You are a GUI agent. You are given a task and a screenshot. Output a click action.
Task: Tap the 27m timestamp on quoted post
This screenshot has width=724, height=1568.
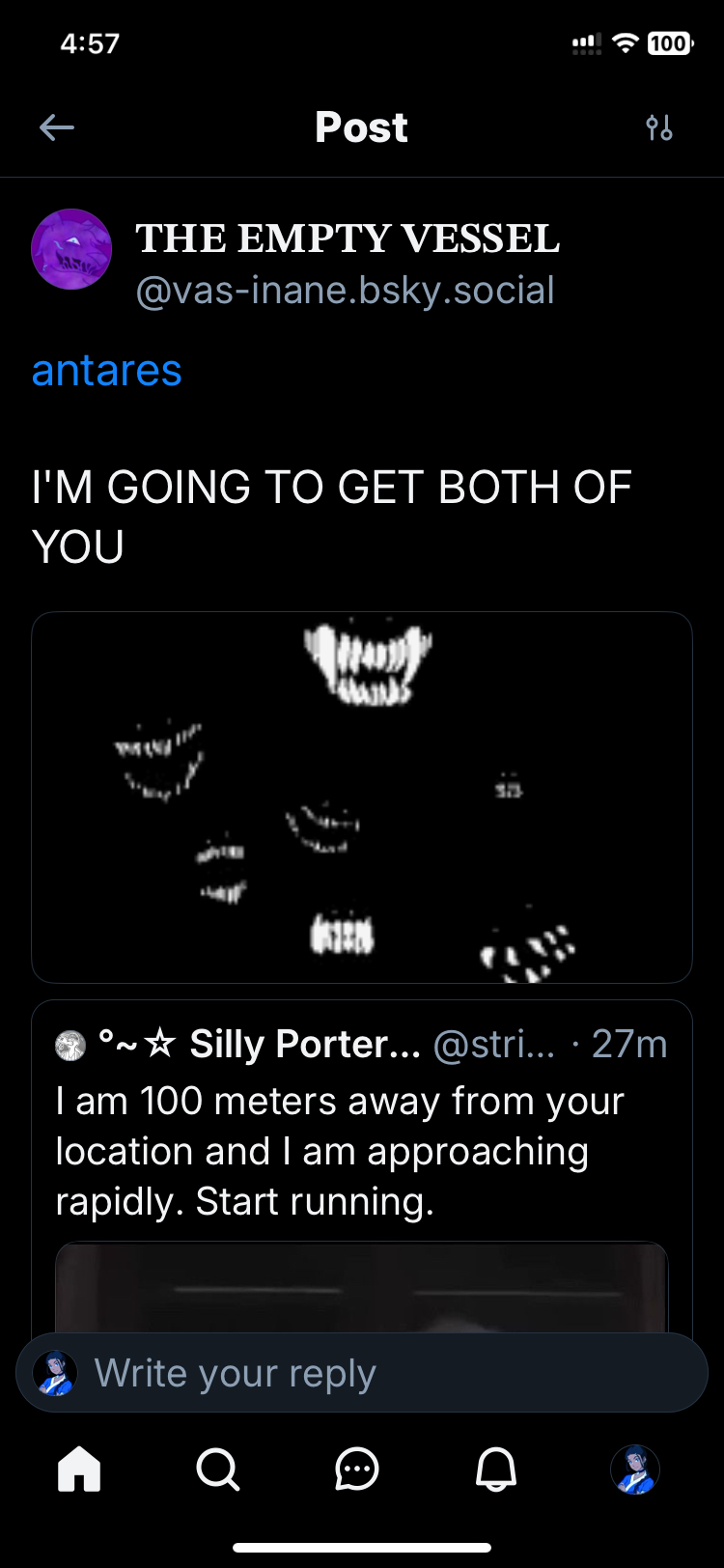(629, 1045)
